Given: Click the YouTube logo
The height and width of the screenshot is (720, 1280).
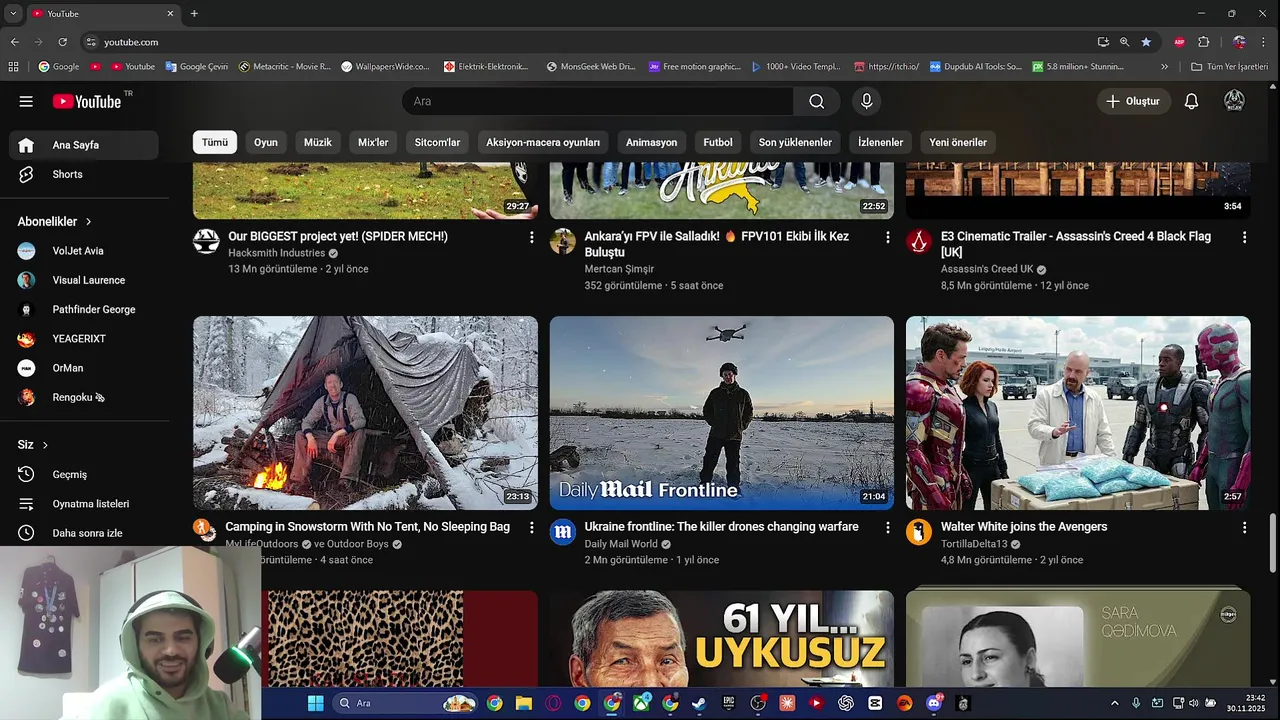Looking at the screenshot, I should [87, 101].
